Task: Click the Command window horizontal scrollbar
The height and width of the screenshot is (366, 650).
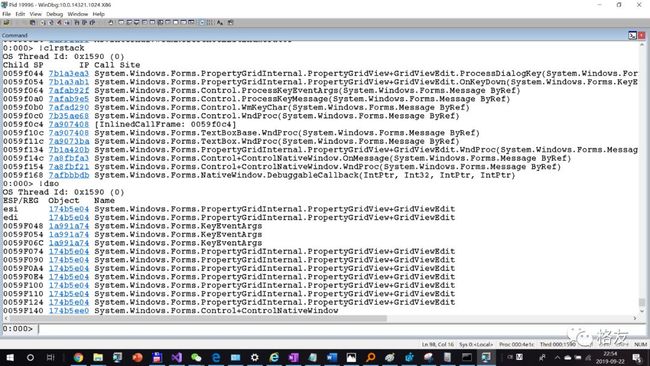Action: [198, 318]
